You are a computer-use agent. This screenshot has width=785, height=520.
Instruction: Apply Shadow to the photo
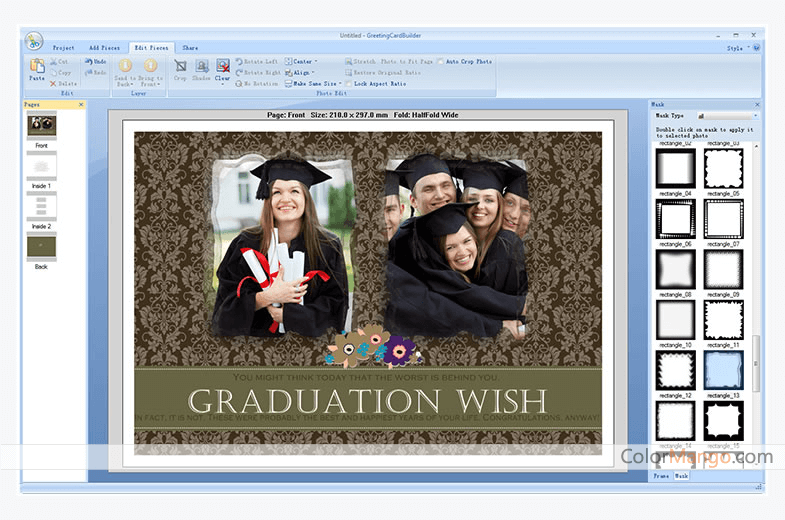click(x=201, y=68)
